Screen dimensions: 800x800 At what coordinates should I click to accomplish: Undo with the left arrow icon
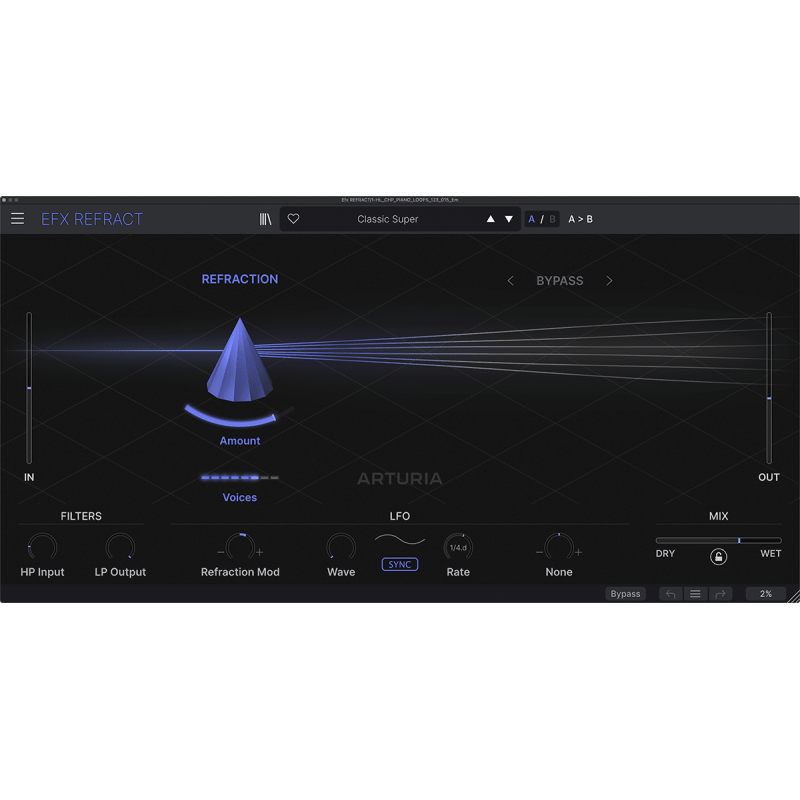(x=670, y=594)
